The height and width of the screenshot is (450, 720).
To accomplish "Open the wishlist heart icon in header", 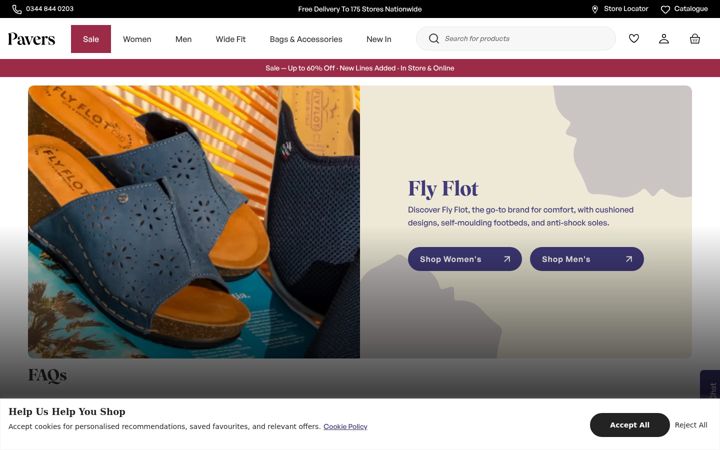I will 634,39.
